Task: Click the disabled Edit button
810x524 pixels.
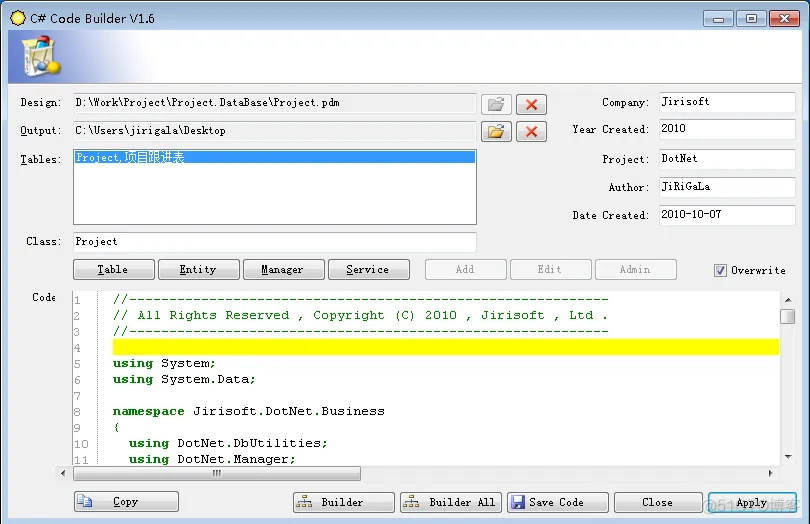Action: pyautogui.click(x=551, y=269)
